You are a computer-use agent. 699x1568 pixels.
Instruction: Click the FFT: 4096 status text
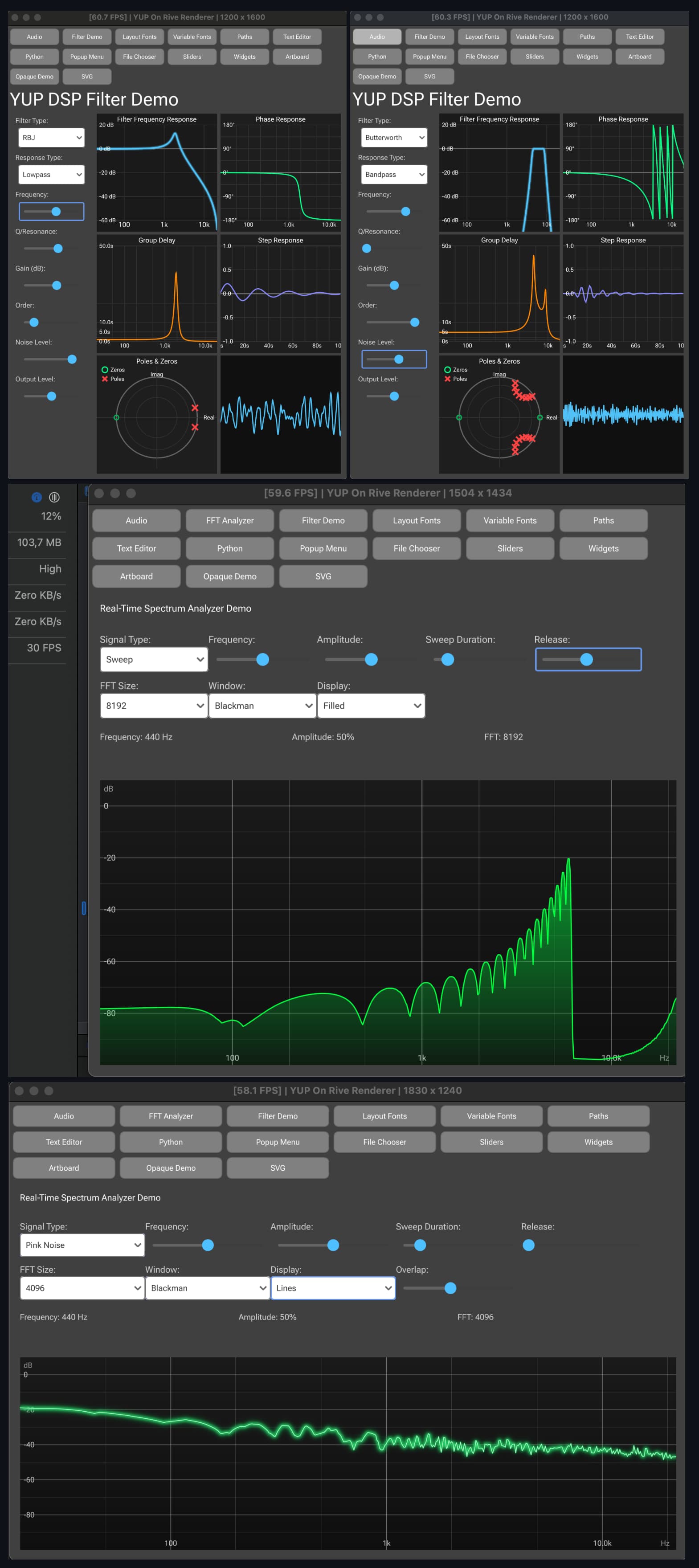click(x=475, y=1317)
